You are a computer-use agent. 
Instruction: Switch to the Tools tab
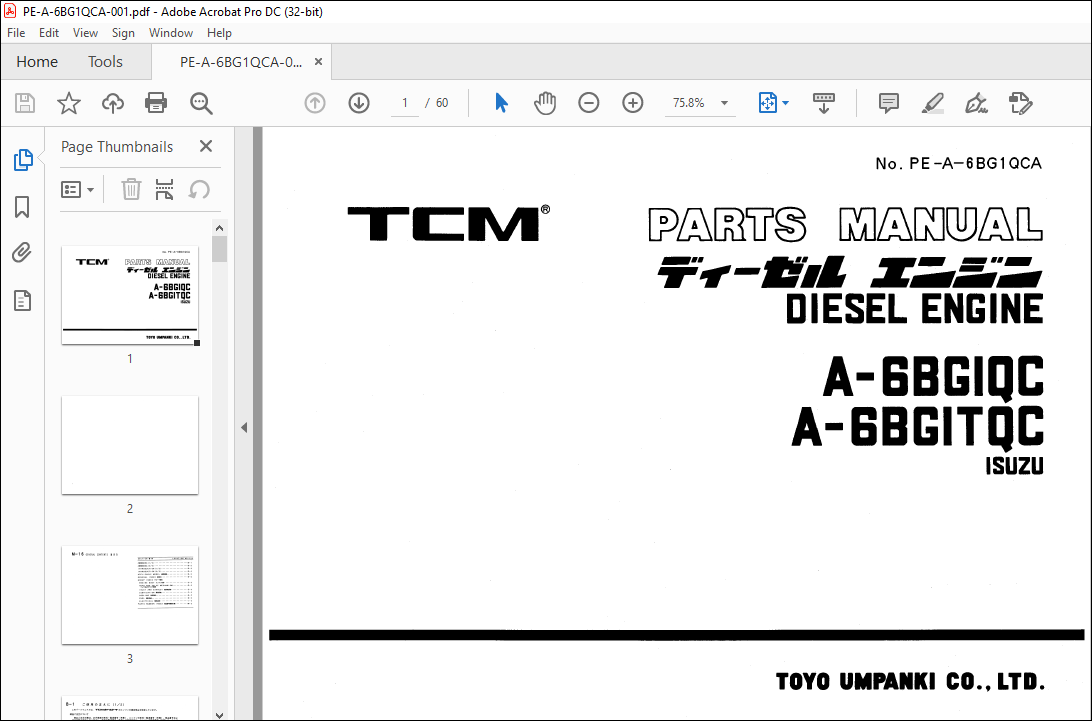click(105, 61)
